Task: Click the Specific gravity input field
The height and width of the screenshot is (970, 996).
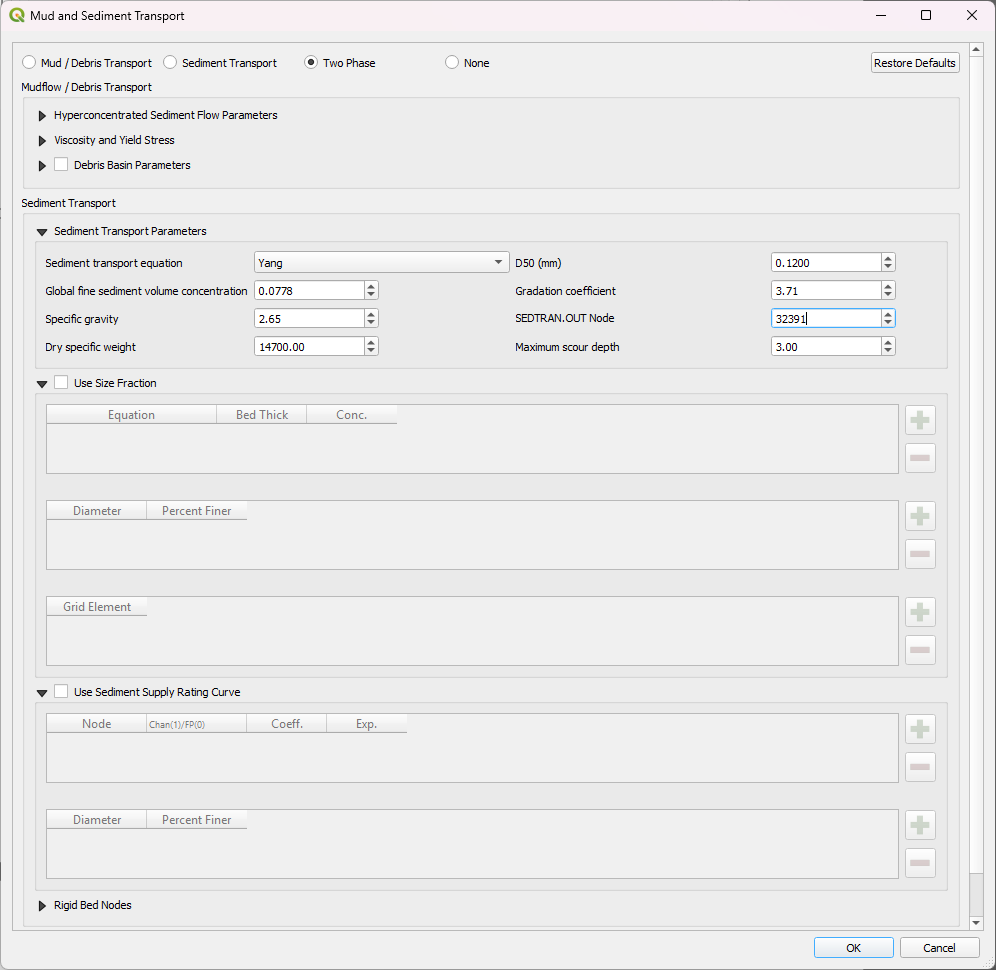Action: [307, 319]
